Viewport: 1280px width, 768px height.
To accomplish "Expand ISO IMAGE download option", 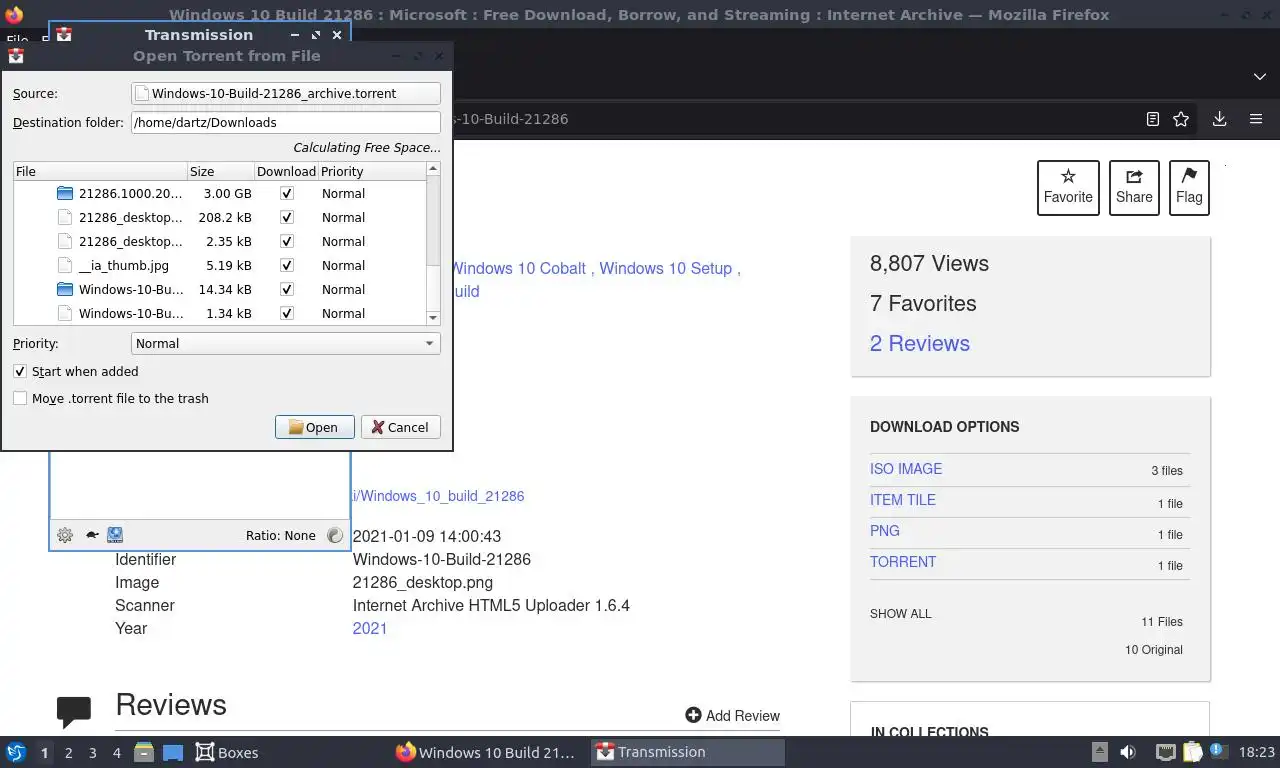I will (906, 469).
